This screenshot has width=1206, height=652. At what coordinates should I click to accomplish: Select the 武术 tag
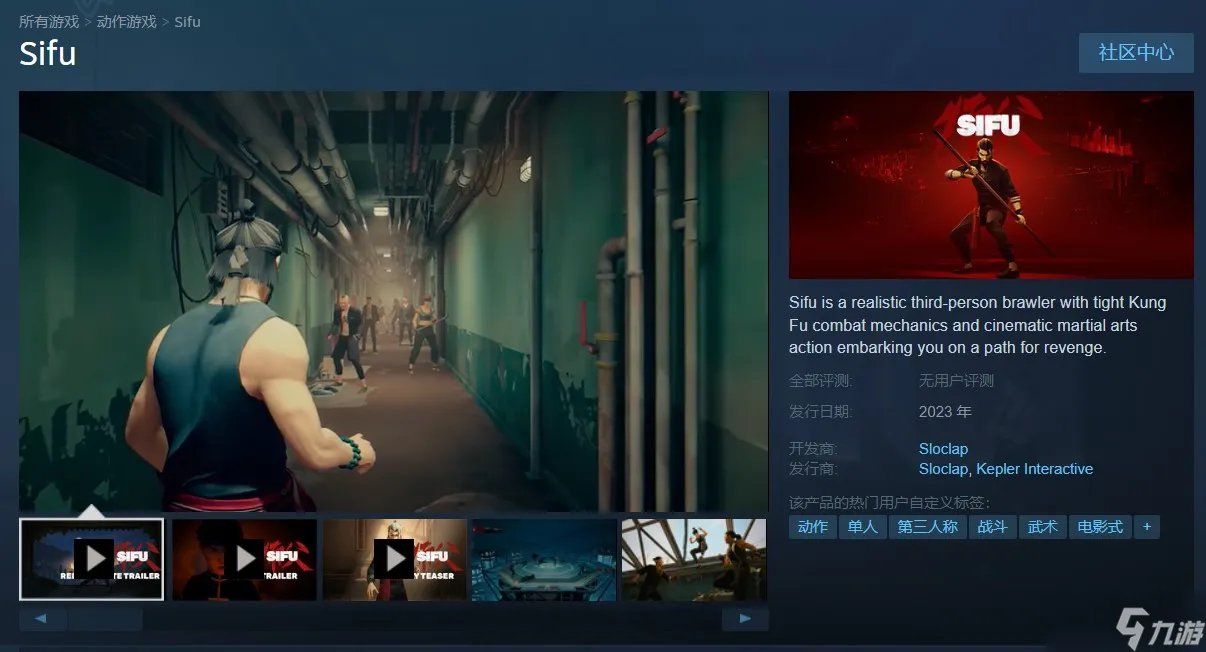point(1043,527)
